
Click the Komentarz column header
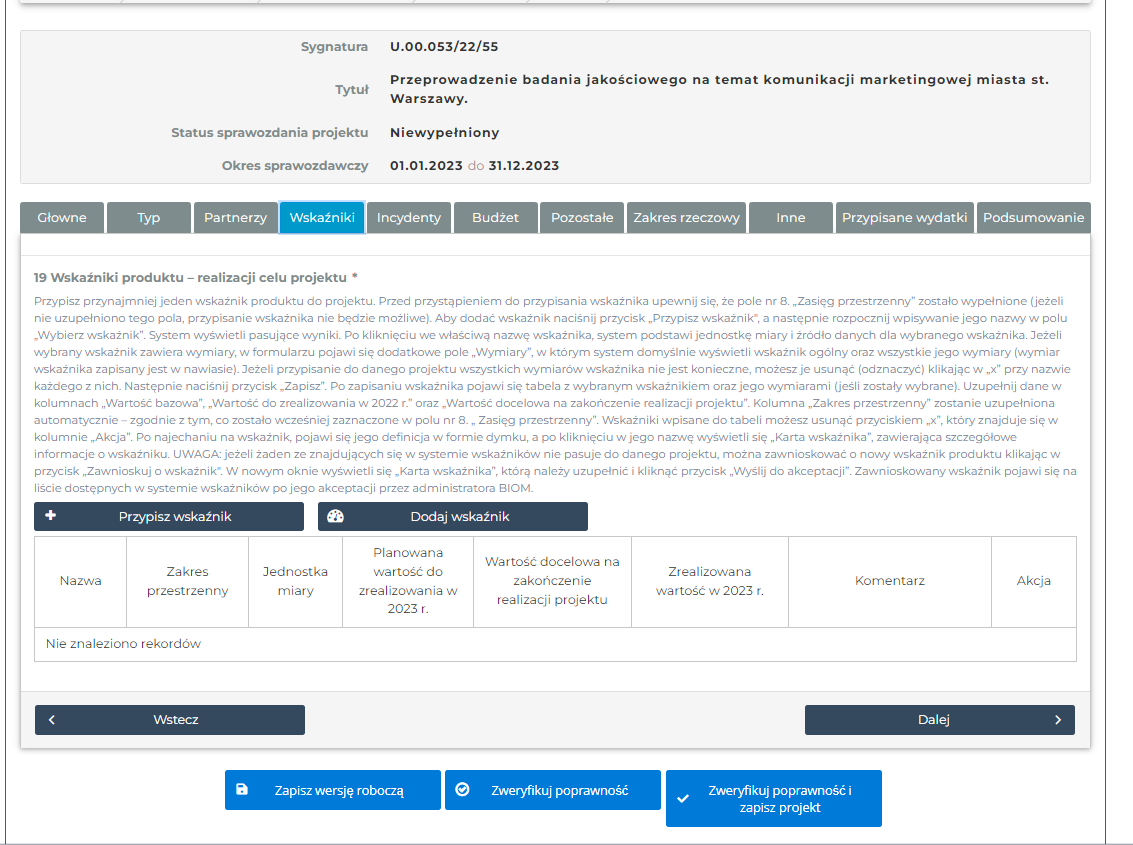click(889, 581)
